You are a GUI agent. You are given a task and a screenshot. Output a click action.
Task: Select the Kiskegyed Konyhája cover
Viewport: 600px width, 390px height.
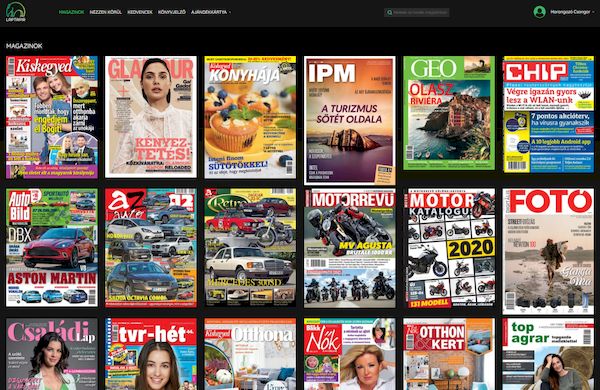250,117
